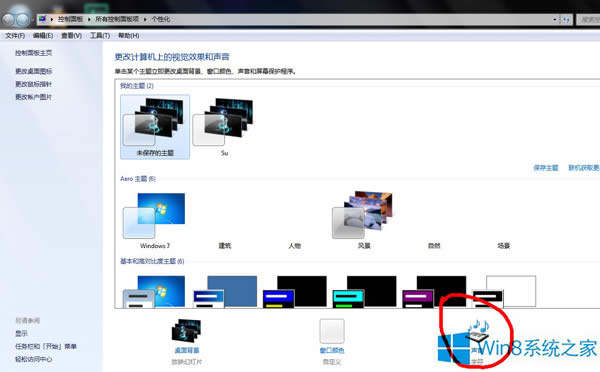Select the 人物 theme label
Screen dimensions: 600x372
click(x=294, y=246)
